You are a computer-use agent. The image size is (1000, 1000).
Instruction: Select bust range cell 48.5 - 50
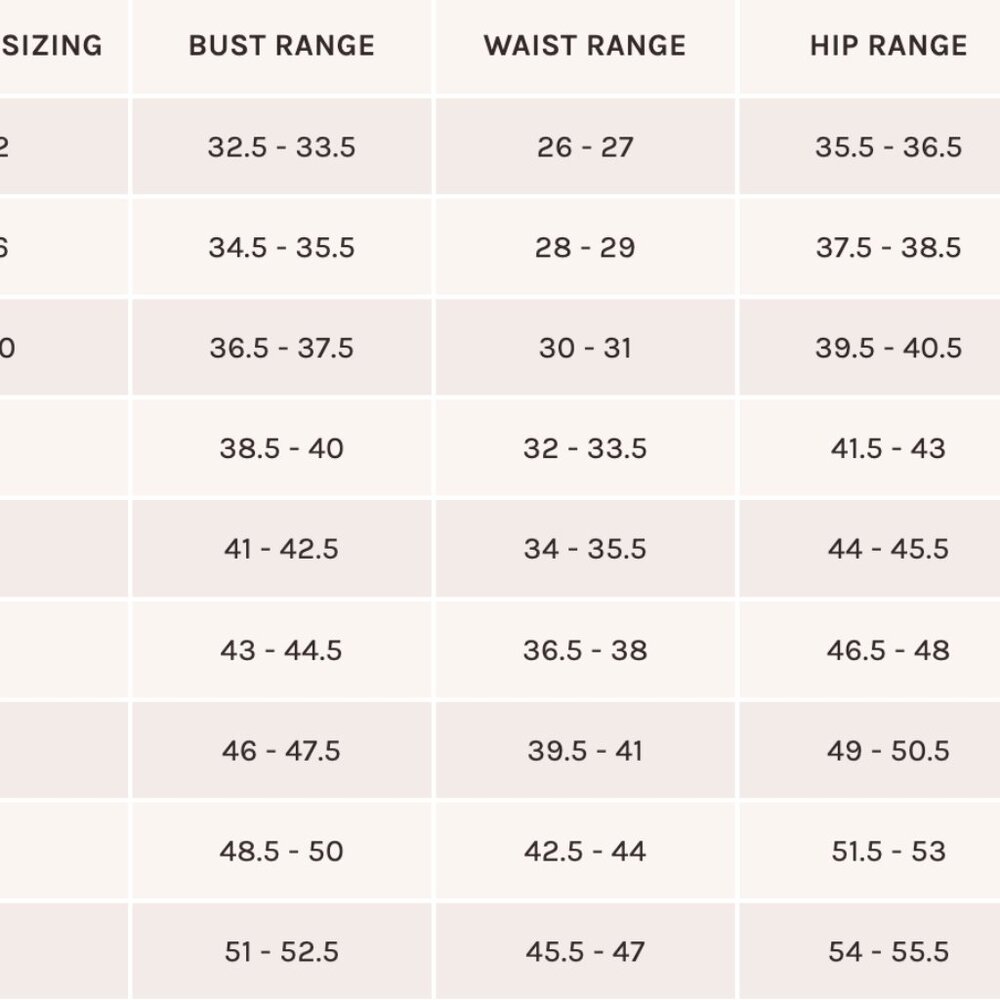(281, 851)
